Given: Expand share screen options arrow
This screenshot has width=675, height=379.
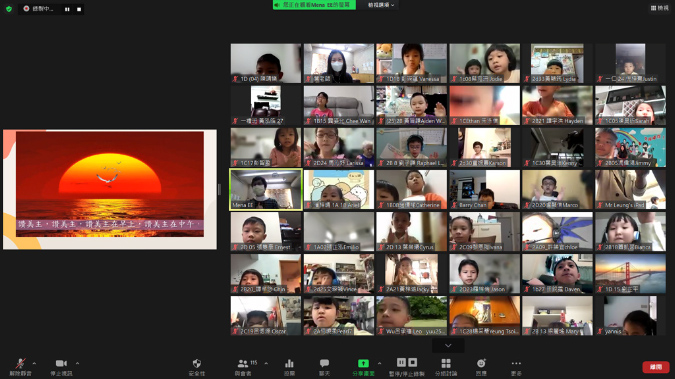Looking at the screenshot, I should tap(379, 363).
